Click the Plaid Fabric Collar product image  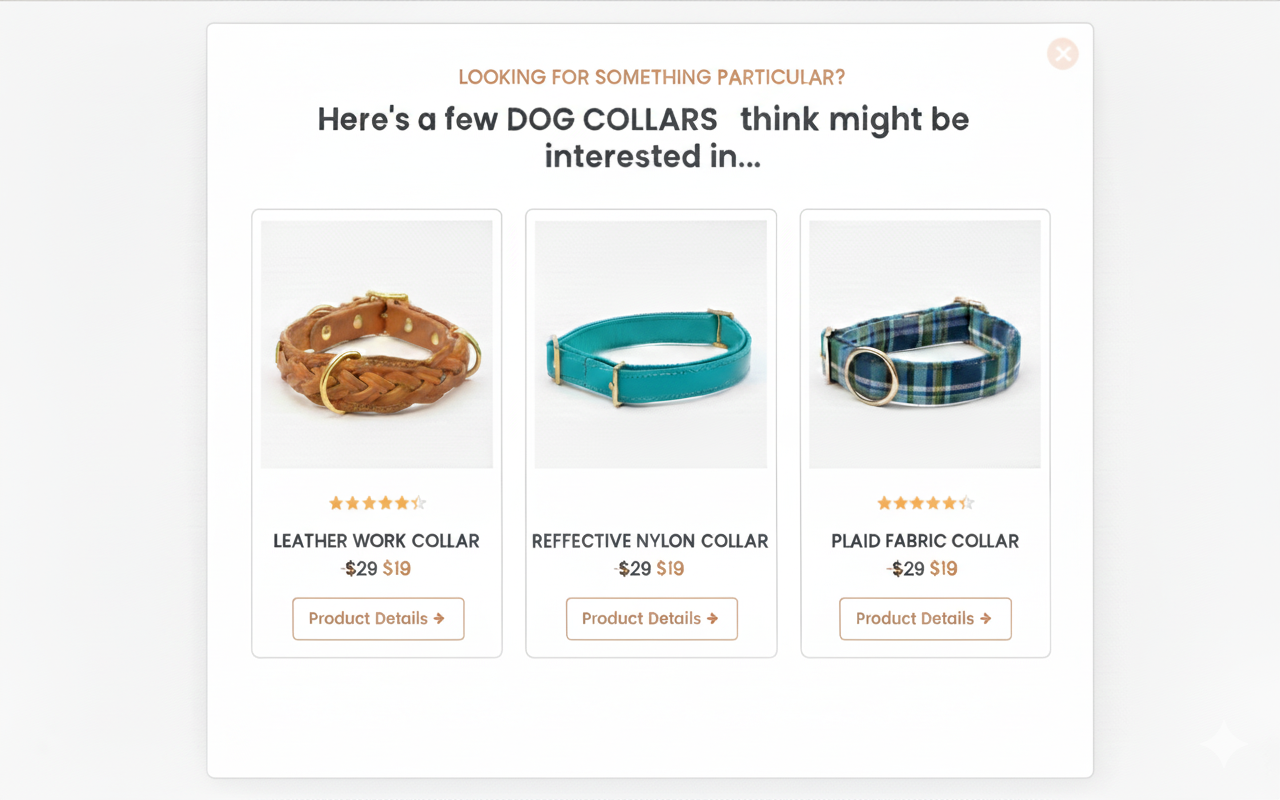coord(924,344)
